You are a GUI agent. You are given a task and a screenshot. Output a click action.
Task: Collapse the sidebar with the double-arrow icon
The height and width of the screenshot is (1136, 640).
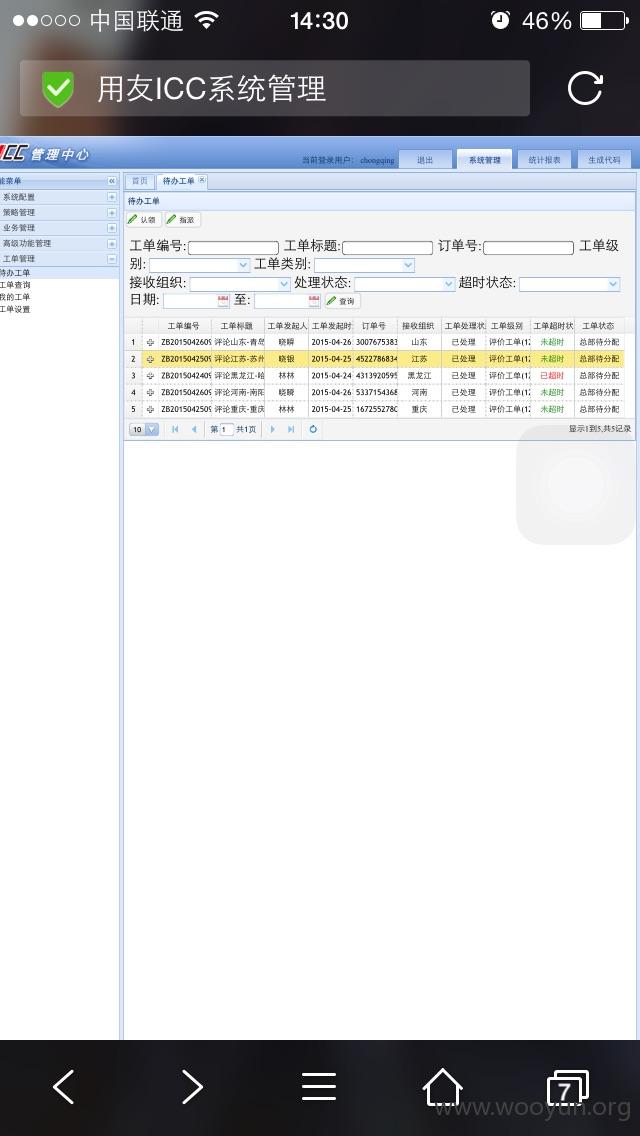click(112, 181)
